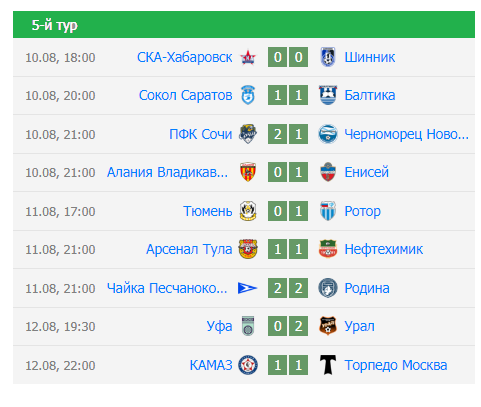Open the Родина team link

coord(367,288)
